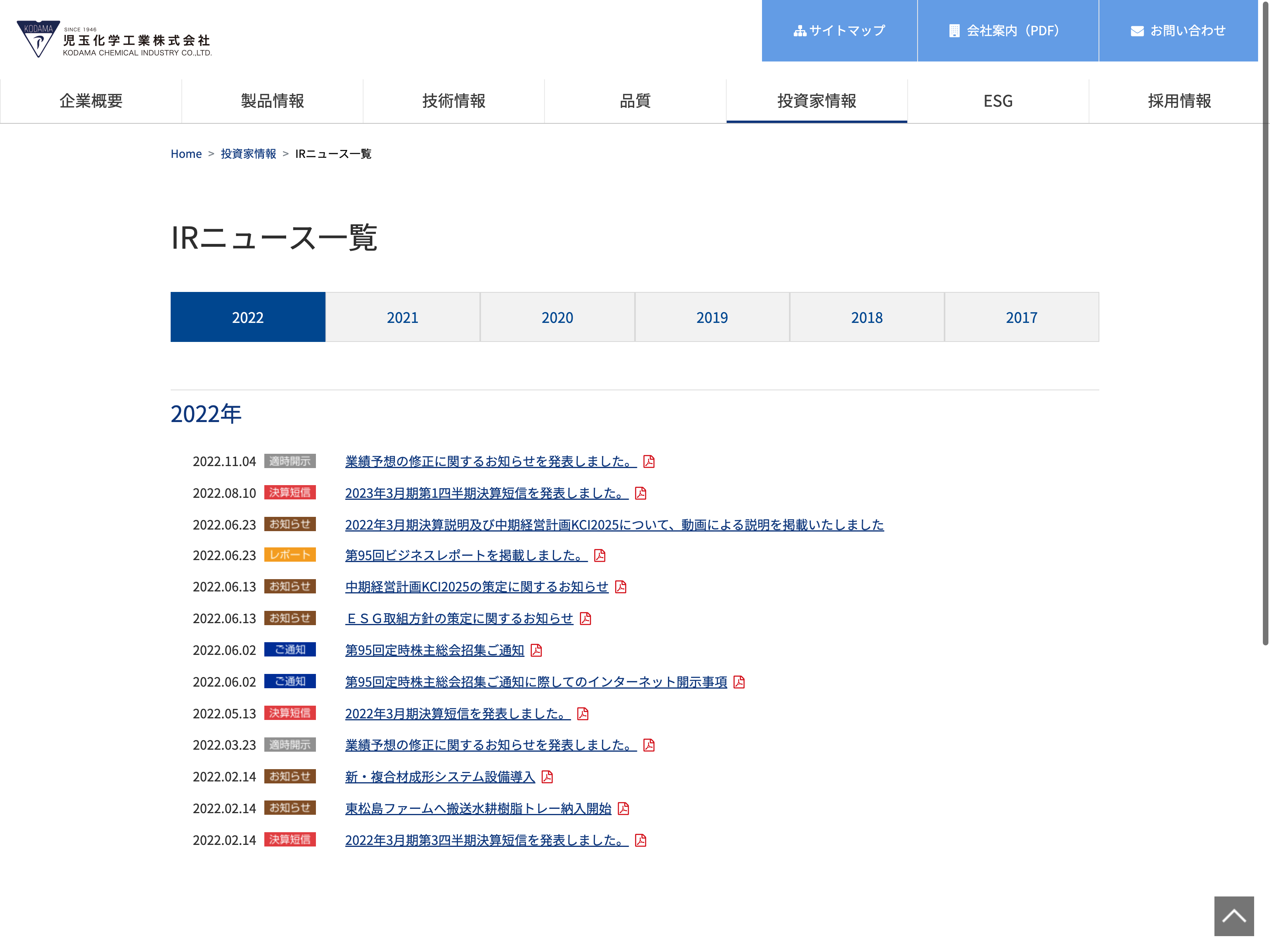Click PDF icon next to 第95回ビジネスレポート
The height and width of the screenshot is (952, 1270).
click(x=599, y=555)
